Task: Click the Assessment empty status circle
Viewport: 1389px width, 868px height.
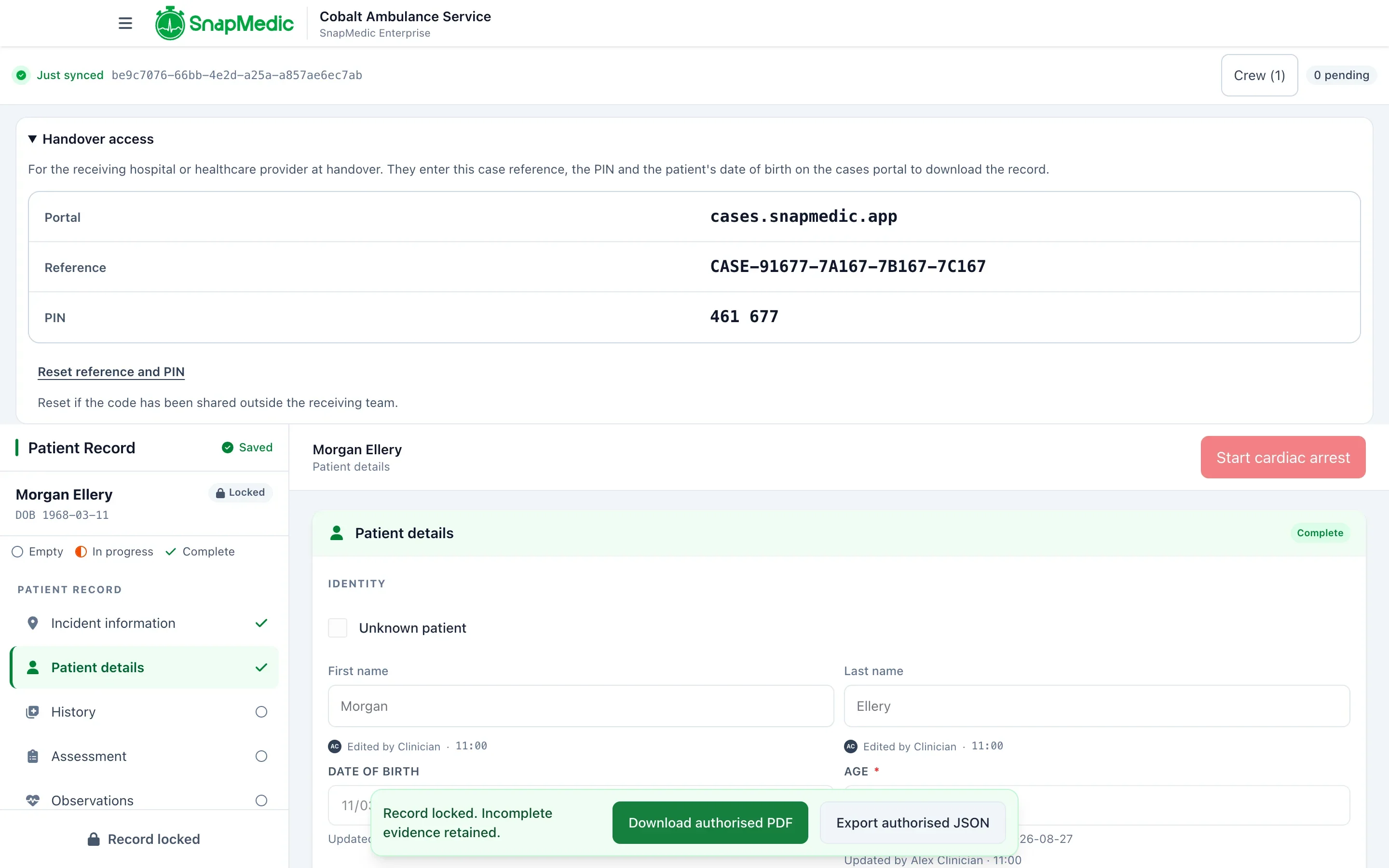Action: pyautogui.click(x=261, y=756)
